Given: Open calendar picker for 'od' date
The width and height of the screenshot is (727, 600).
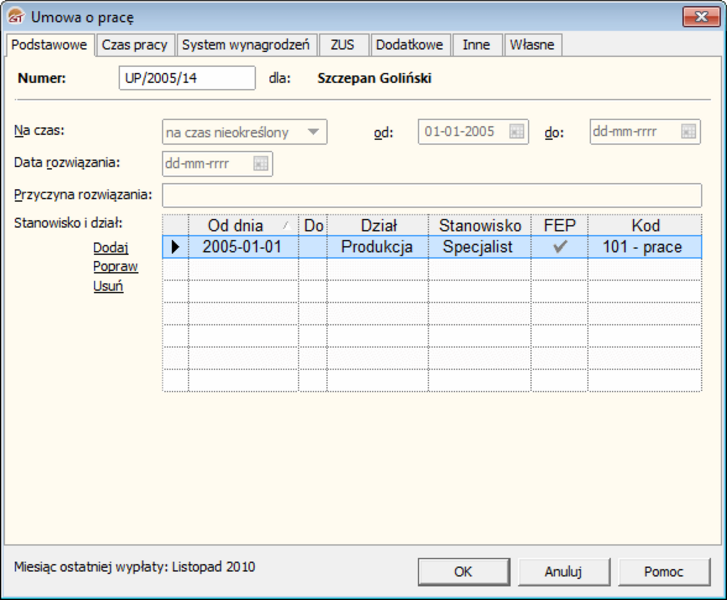Looking at the screenshot, I should coord(516,132).
